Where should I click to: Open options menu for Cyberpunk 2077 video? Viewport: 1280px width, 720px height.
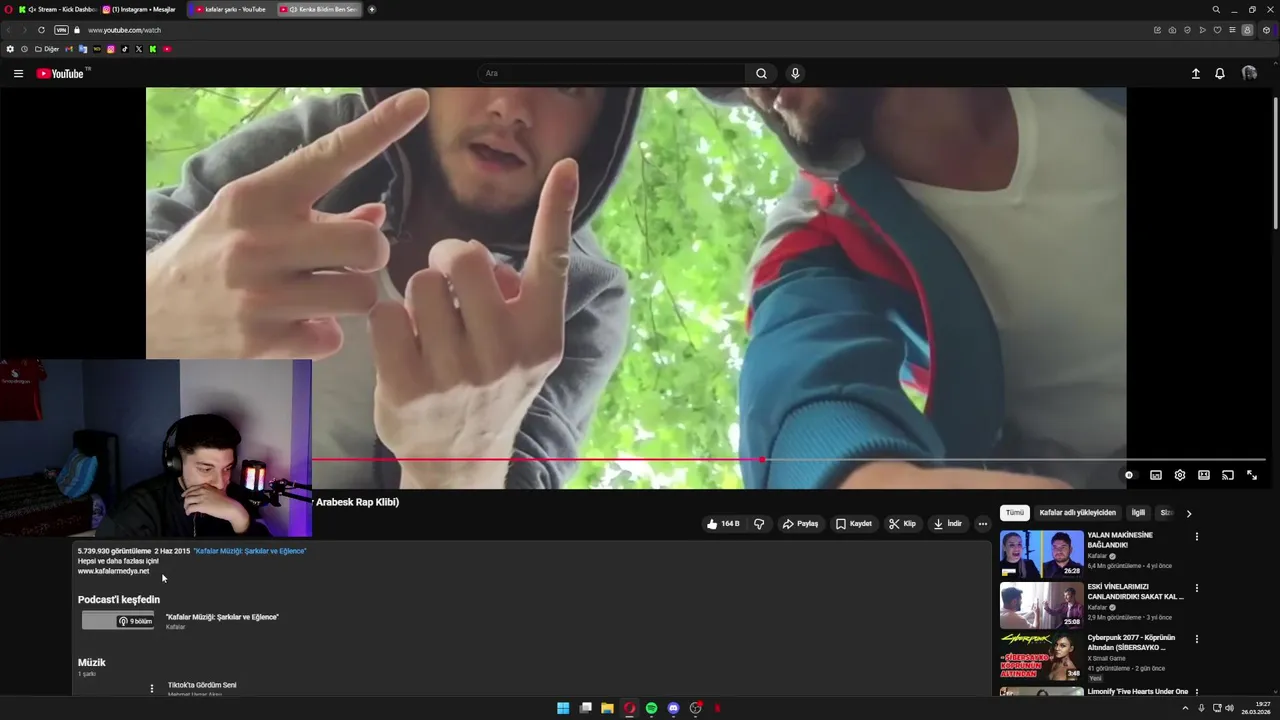coord(1197,639)
